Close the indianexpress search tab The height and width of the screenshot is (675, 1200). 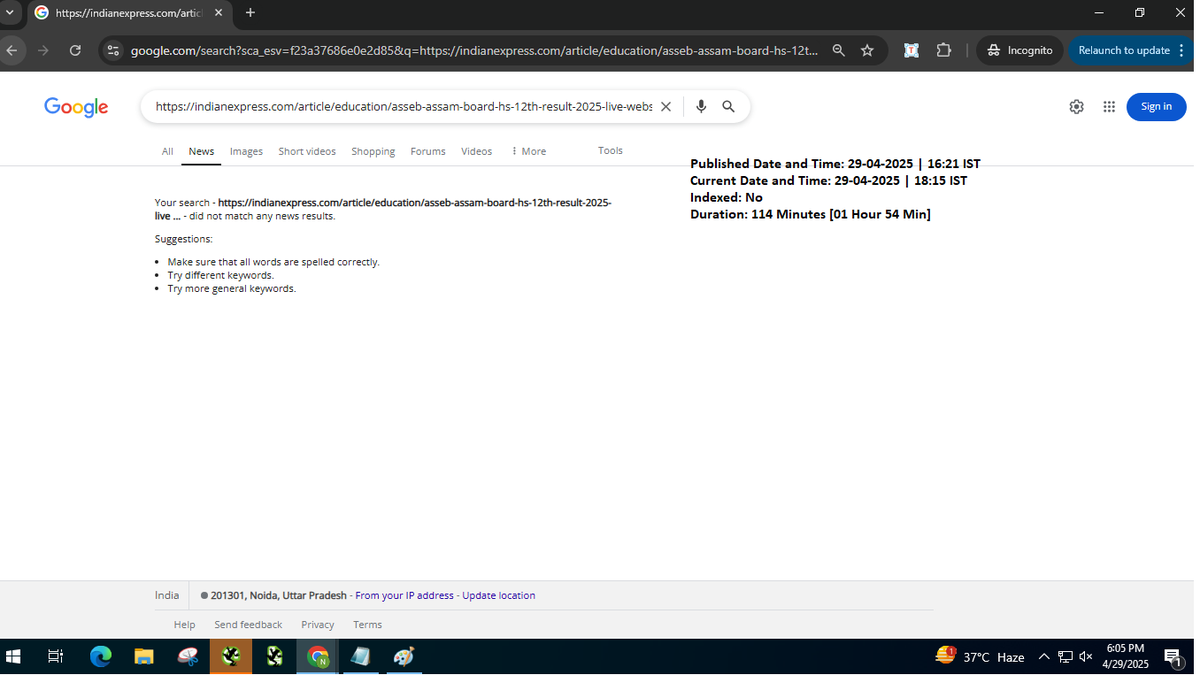pos(218,13)
